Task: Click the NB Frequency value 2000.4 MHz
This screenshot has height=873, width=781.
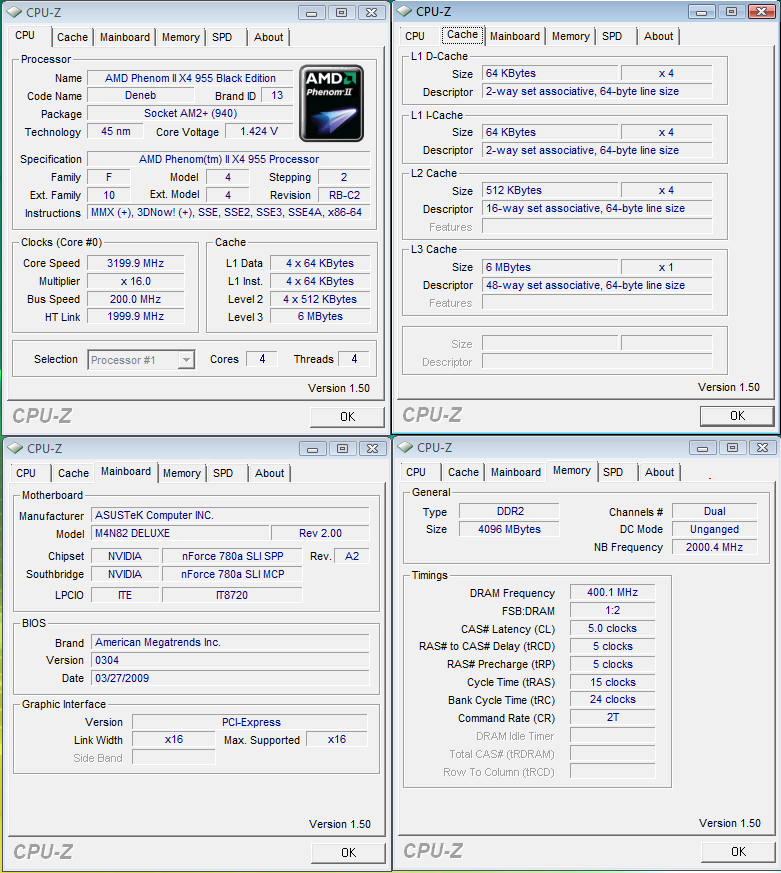Action: point(715,547)
